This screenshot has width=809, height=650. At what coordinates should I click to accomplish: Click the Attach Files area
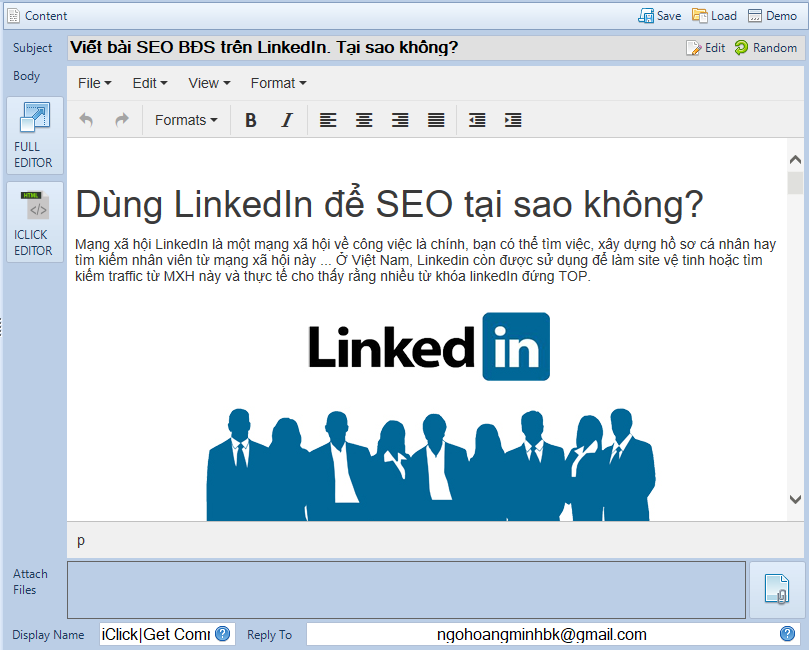coord(406,590)
